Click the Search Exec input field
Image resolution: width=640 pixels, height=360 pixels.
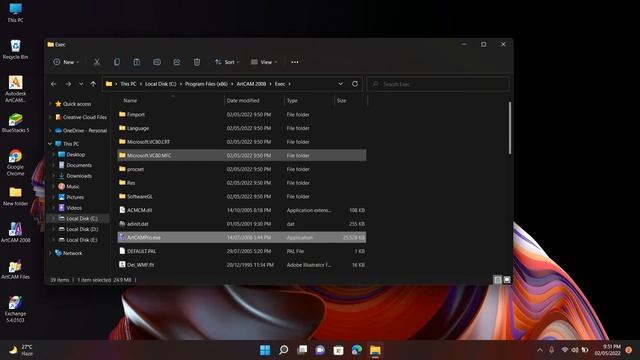438,84
